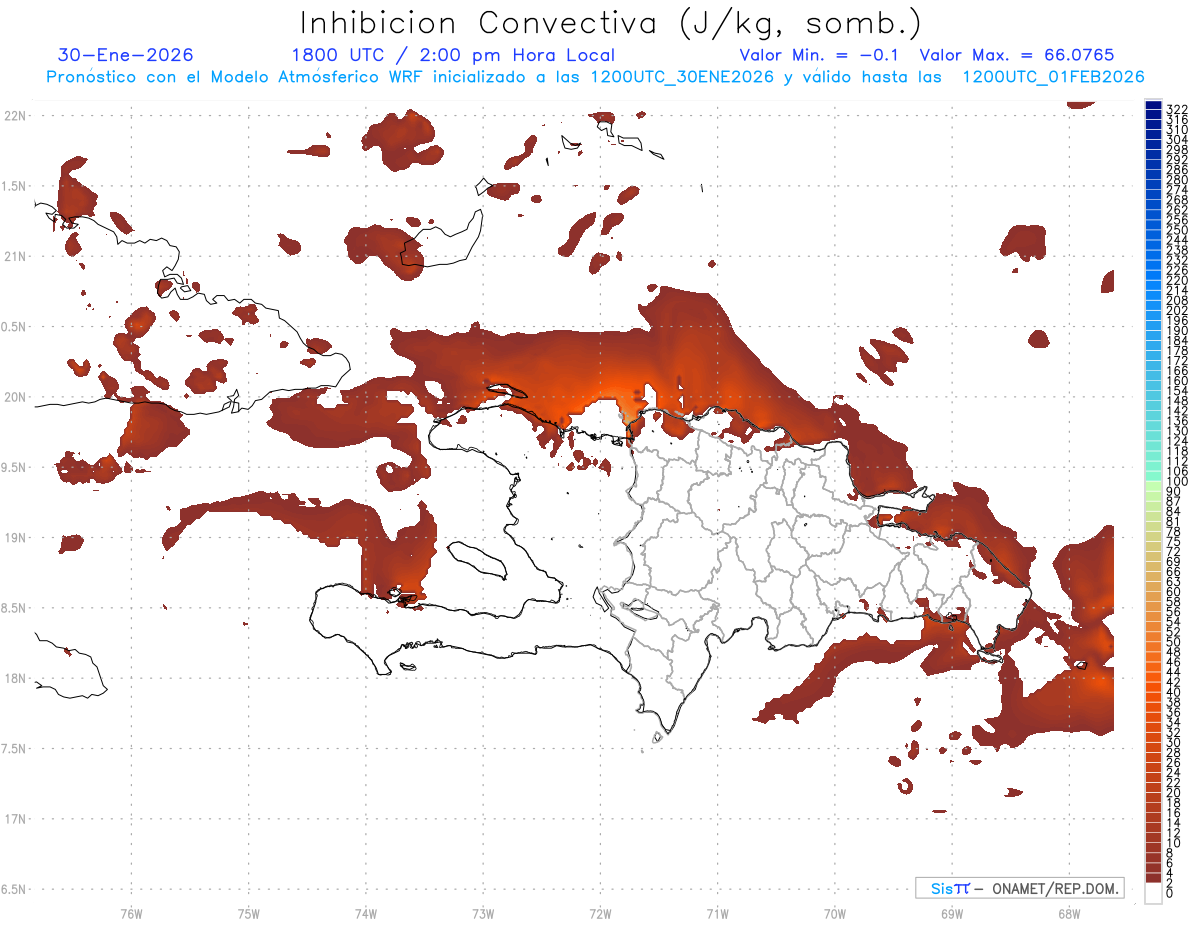The image size is (1200, 927).
Task: Select the 'Valor Min. = -0.1' text
Action: point(819,55)
